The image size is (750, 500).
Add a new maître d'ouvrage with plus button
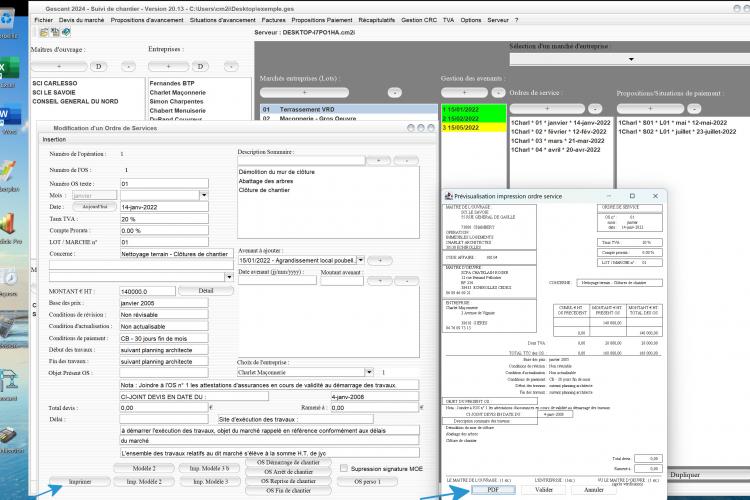59,67
